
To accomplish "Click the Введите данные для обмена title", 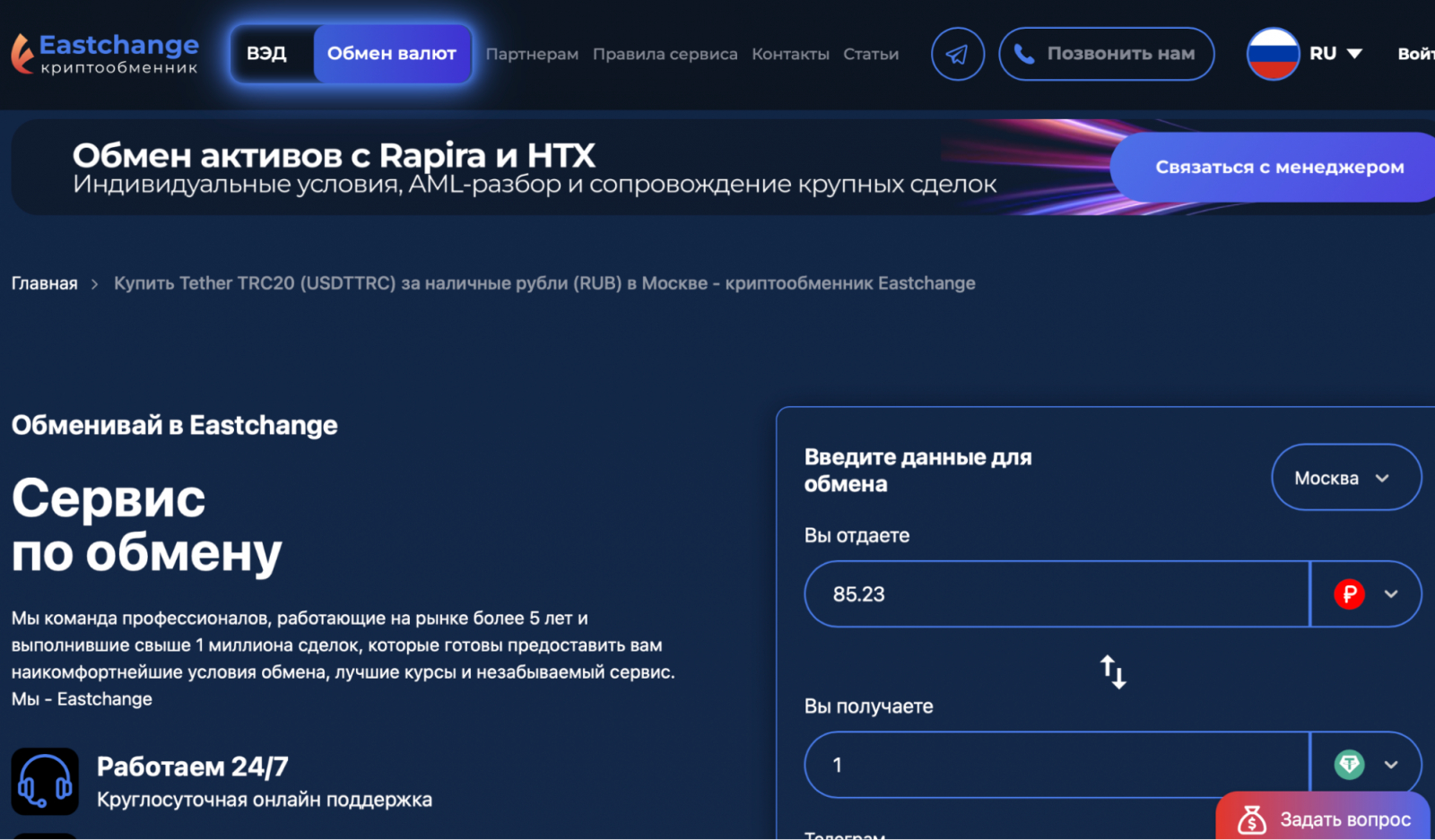I will (x=918, y=471).
